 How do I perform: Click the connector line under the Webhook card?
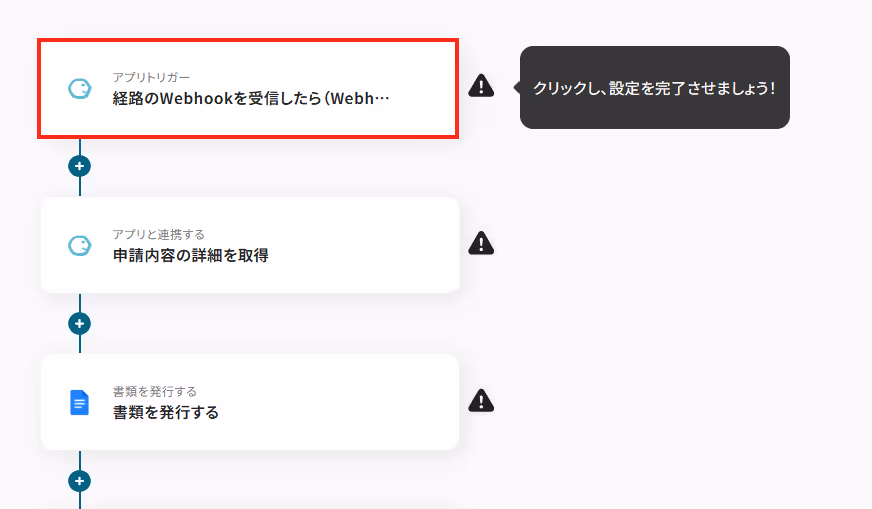(x=80, y=147)
